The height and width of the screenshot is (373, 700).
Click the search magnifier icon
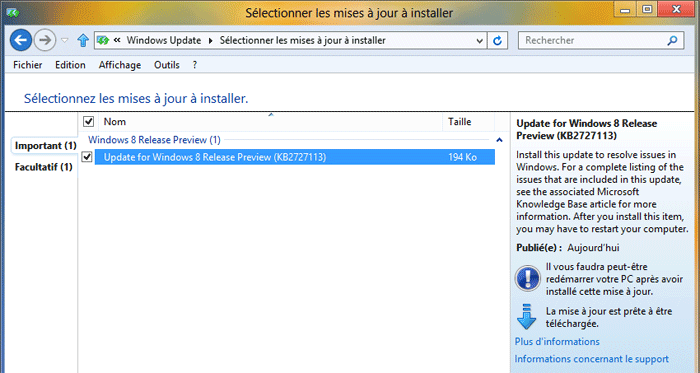pos(672,41)
